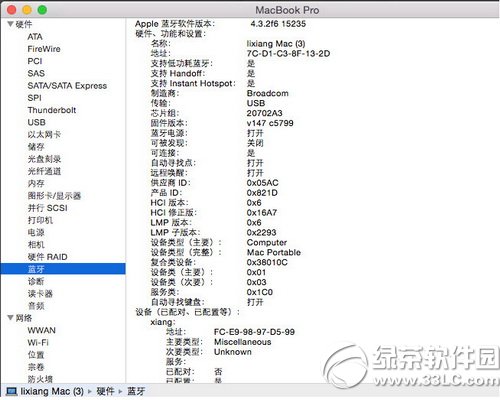Click the firmware value v147 c5799
The image size is (500, 400).
270,123
